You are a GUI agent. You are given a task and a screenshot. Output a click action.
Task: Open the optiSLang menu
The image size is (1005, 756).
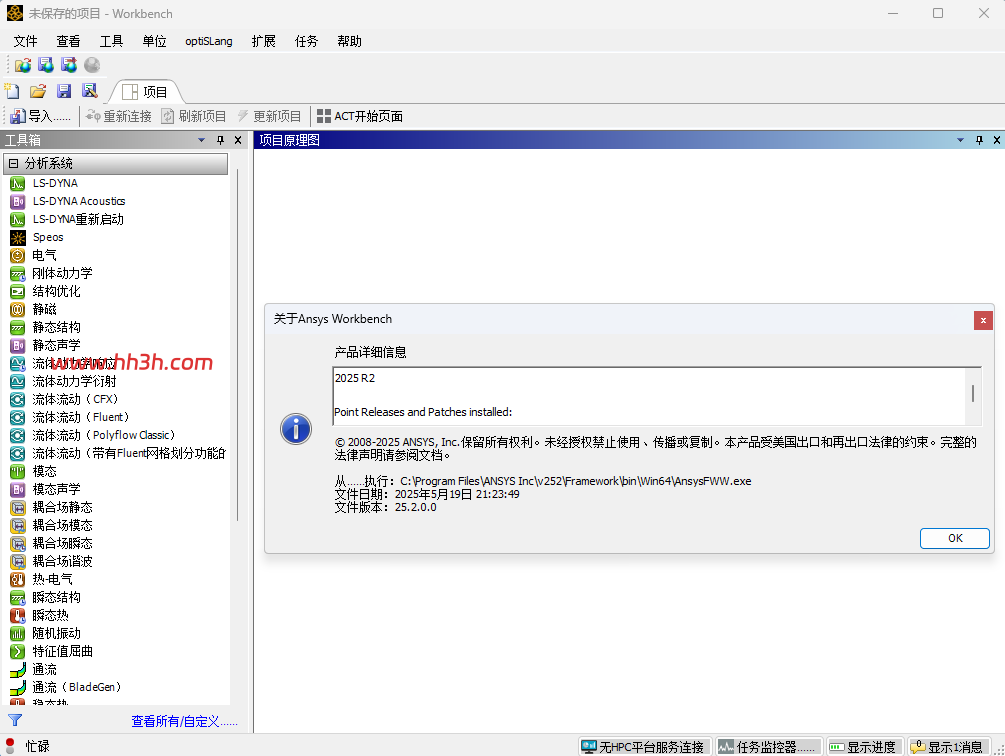tap(209, 41)
